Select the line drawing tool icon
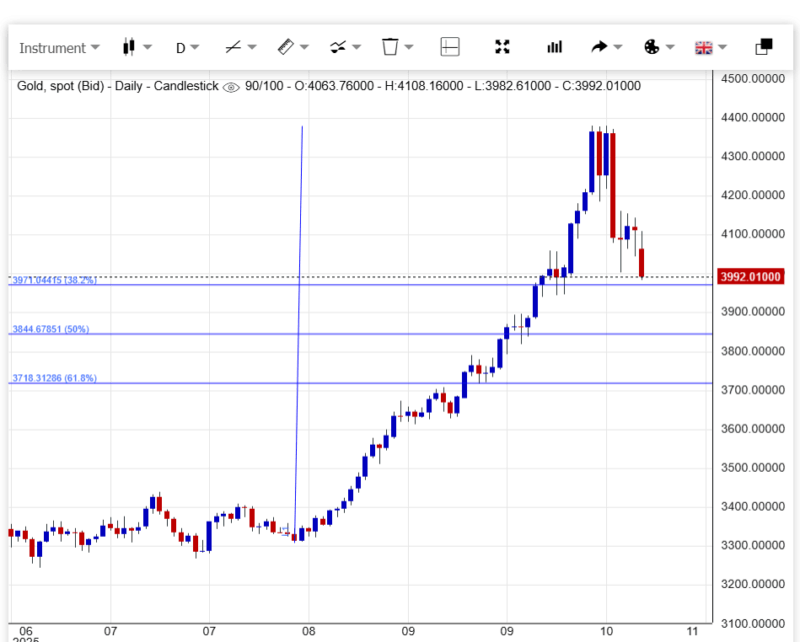Screen dimensions: 800x642 coord(232,47)
